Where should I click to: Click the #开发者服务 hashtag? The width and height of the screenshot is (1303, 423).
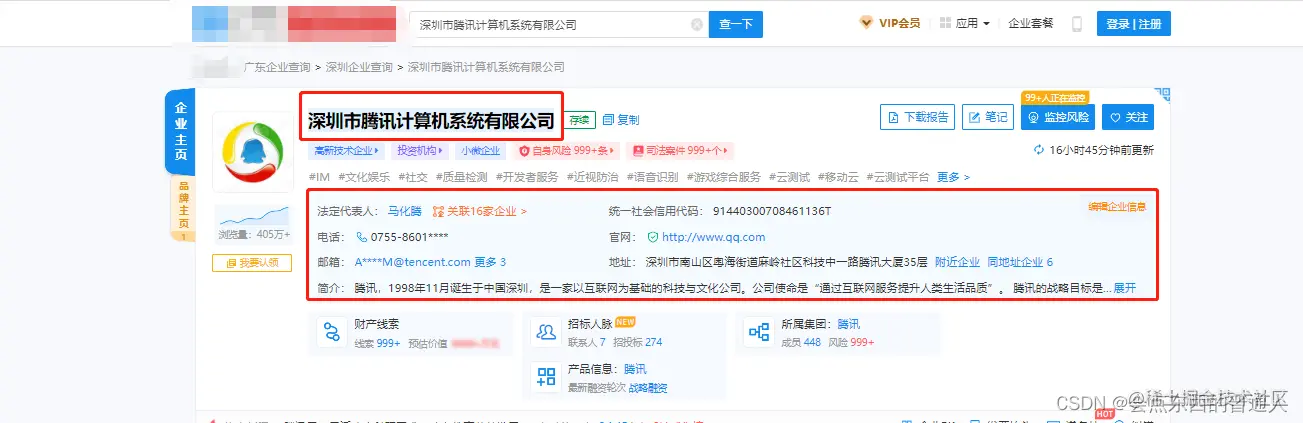tap(527, 177)
